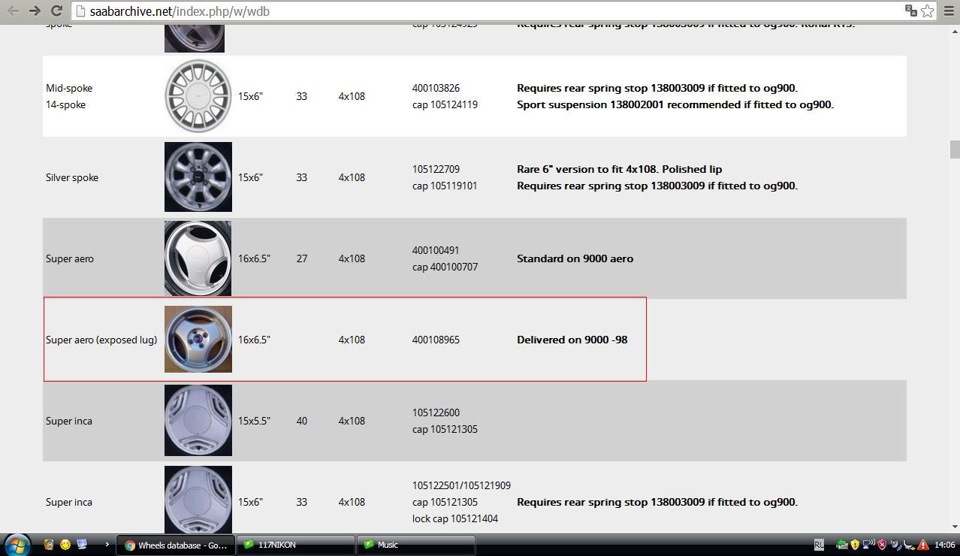This screenshot has width=960, height=556.
Task: Click 4x108 in the Silver spoke row
Action: point(351,178)
